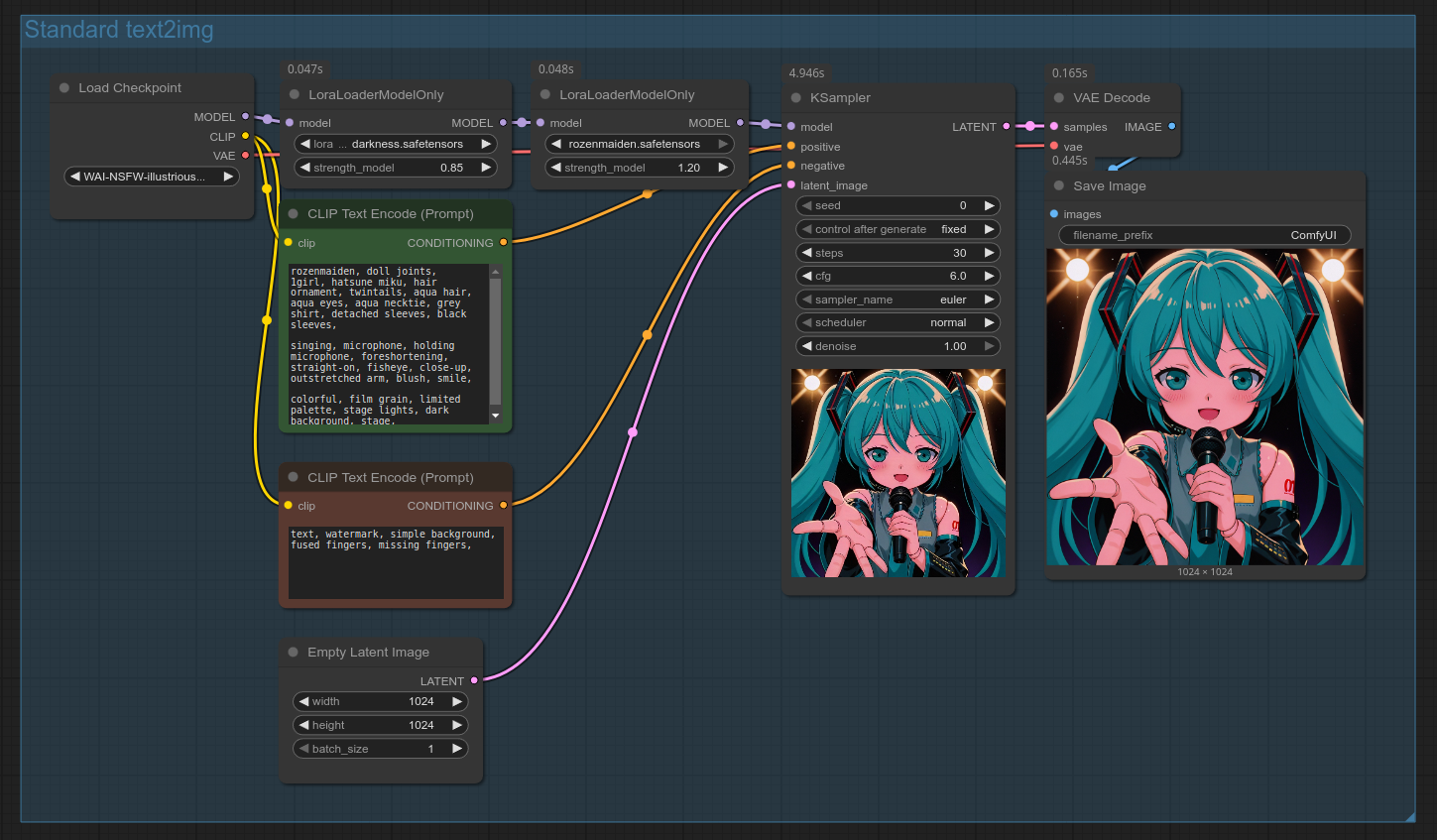Click the VAE Decode vae input socket
Screen dimensions: 1437x840
pos(1054,146)
